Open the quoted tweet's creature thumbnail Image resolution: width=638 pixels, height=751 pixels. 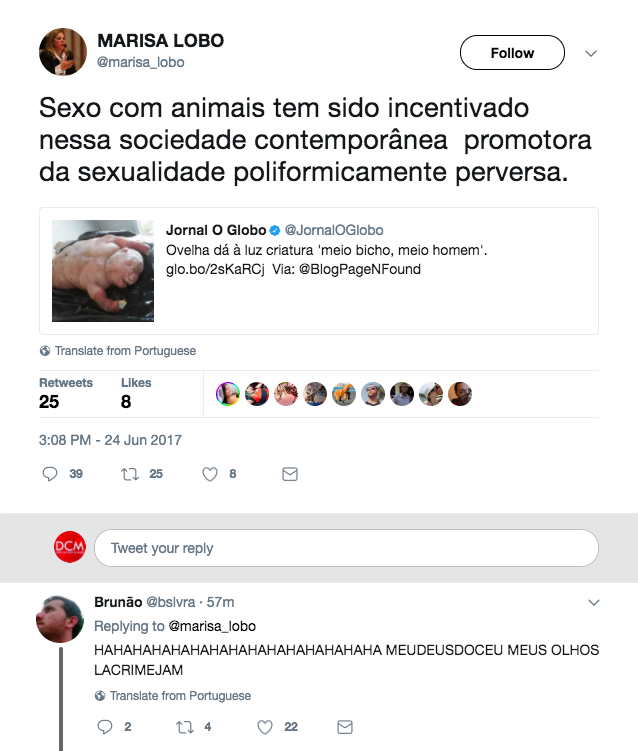[103, 271]
